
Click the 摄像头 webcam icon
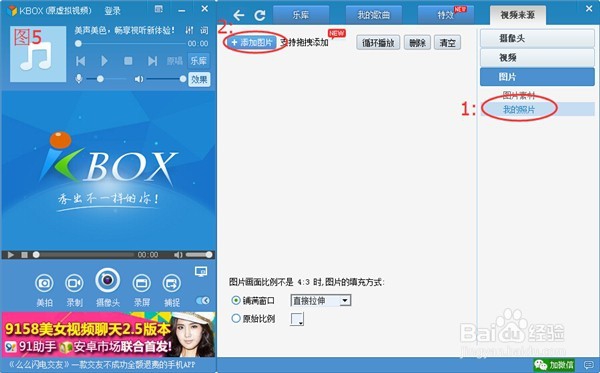click(108, 280)
